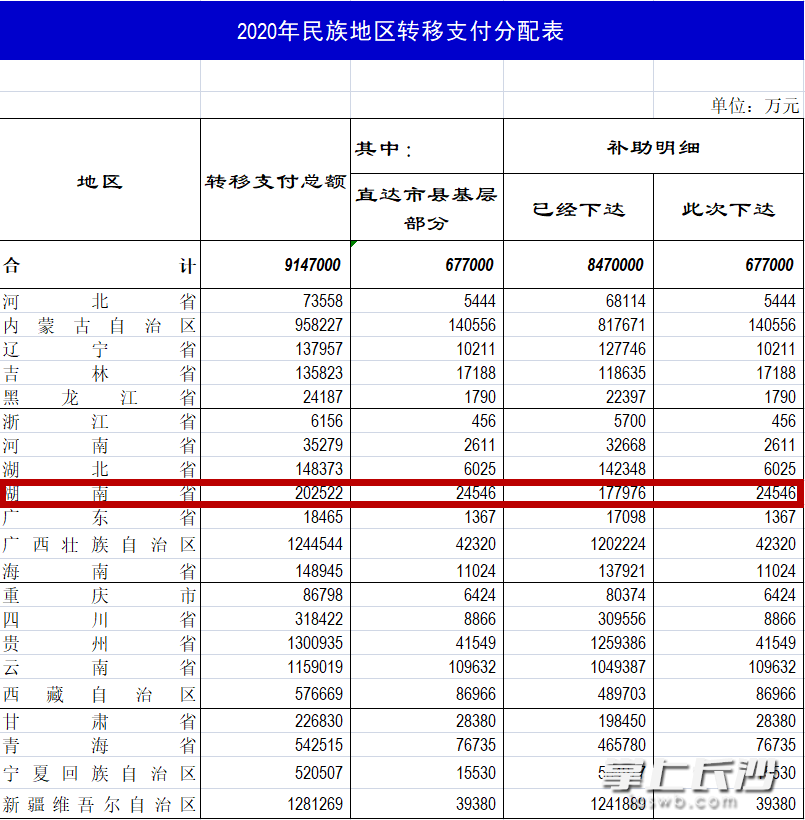Click the 广东省 row label
Viewport: 805px width, 820px height.
[x=100, y=518]
